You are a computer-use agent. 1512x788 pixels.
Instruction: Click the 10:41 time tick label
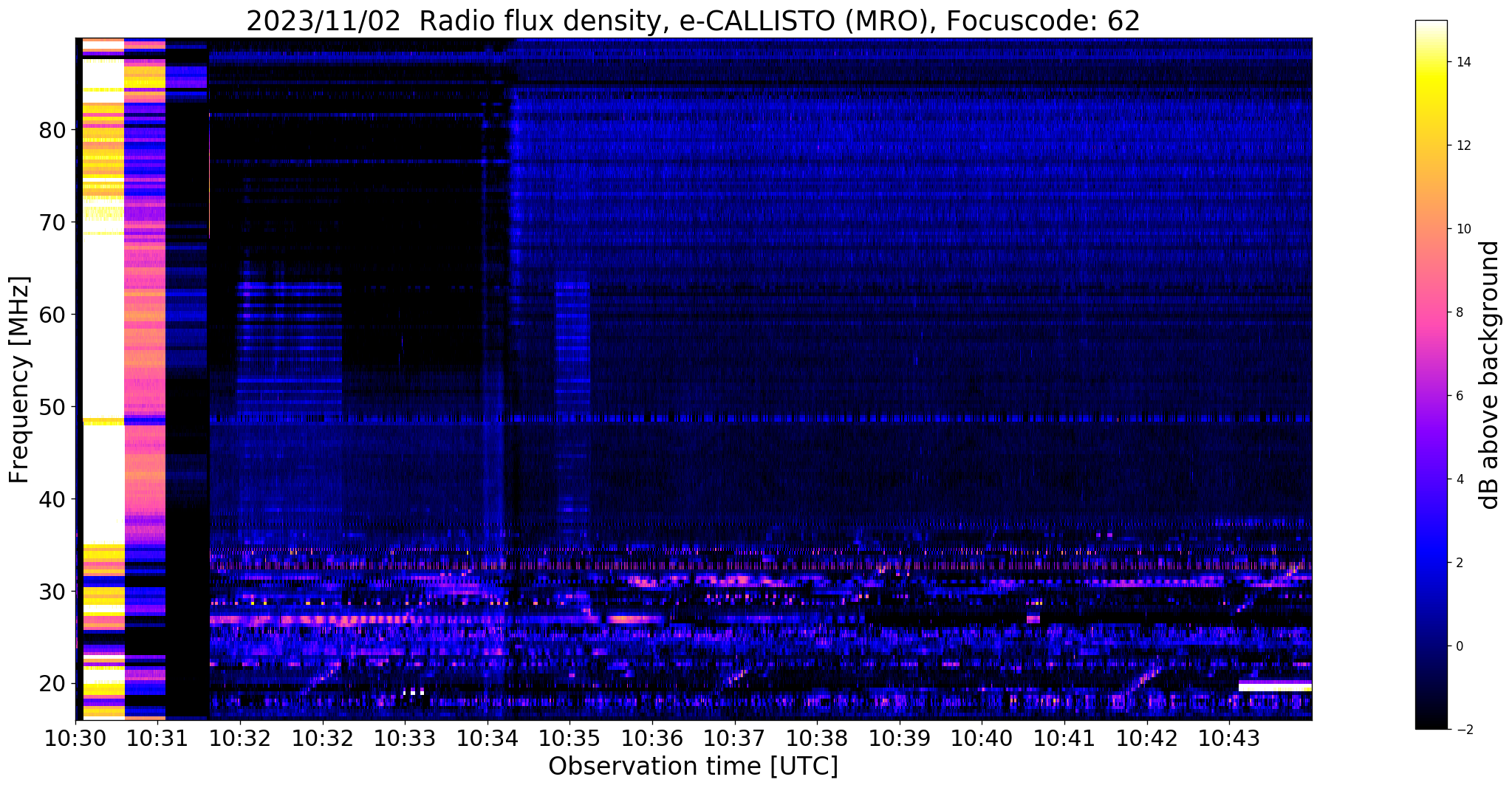coord(1064,737)
